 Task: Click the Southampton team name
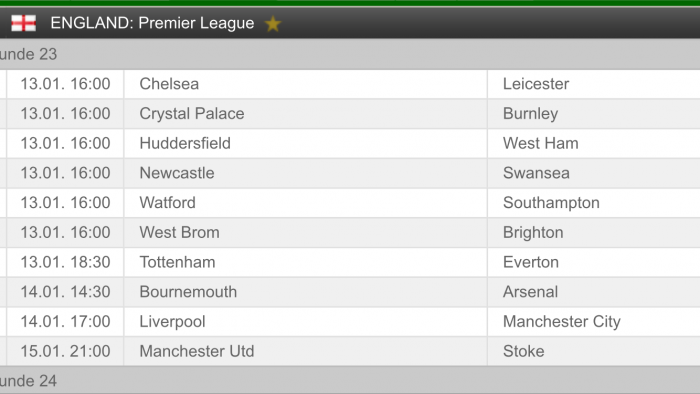[x=551, y=203]
